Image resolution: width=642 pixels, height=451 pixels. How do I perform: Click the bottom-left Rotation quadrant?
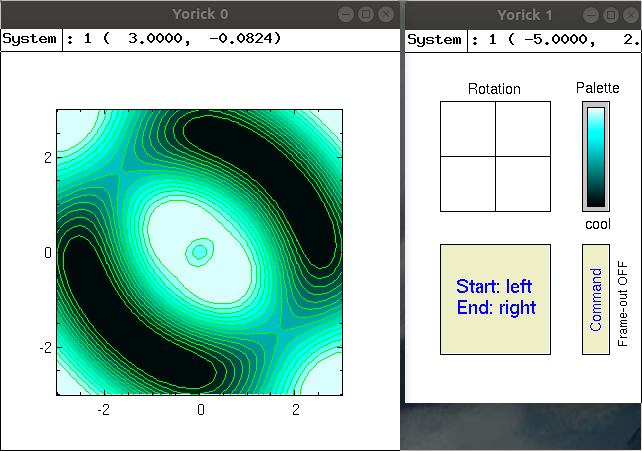click(468, 184)
